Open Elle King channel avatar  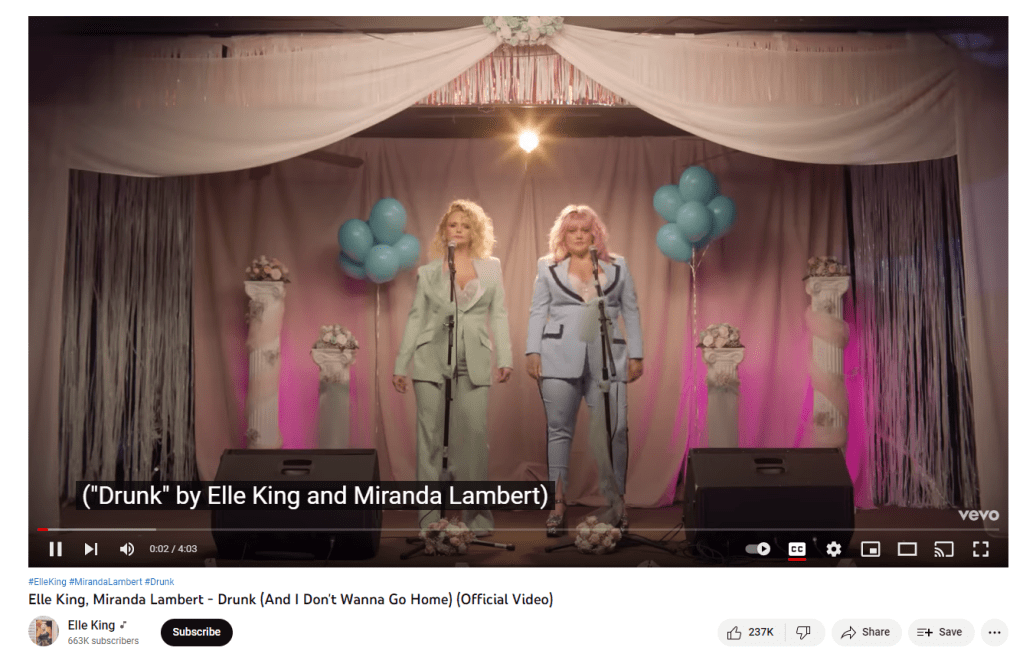pos(43,631)
